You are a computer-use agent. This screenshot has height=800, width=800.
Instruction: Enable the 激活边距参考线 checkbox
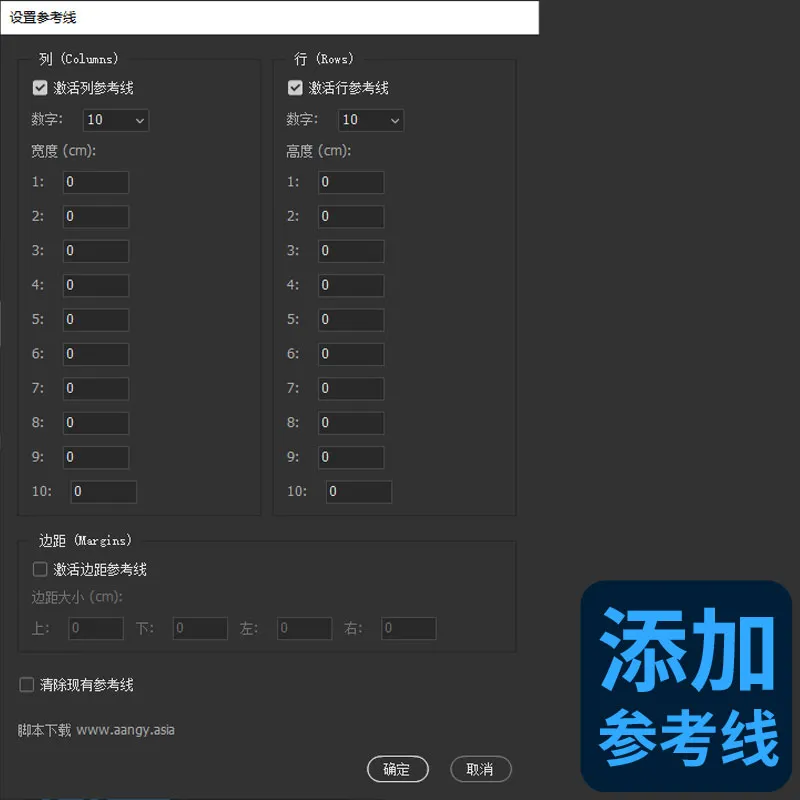click(x=39, y=568)
